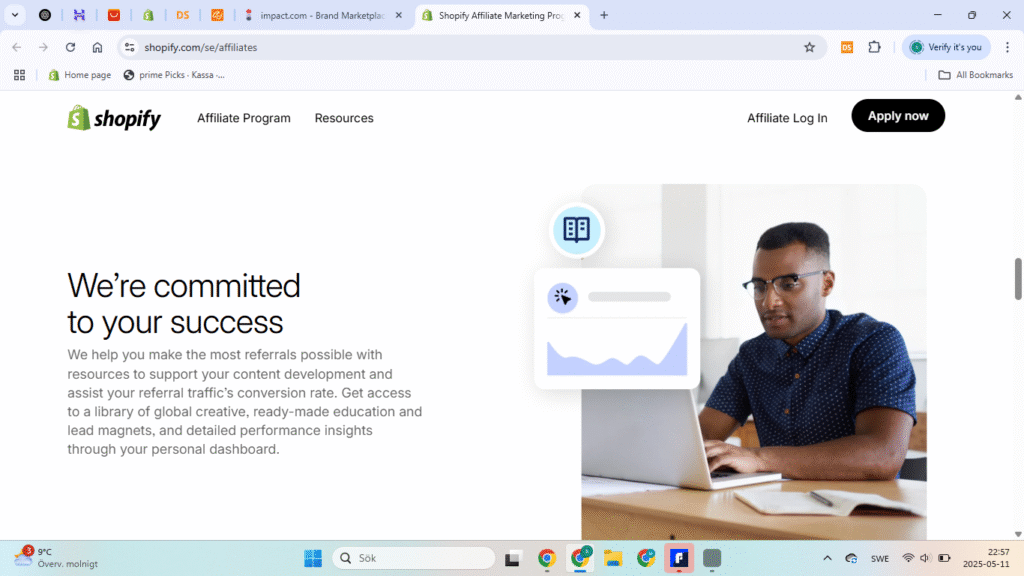
Task: Close the Shopify Affiliate Marketing tab
Action: click(x=577, y=15)
